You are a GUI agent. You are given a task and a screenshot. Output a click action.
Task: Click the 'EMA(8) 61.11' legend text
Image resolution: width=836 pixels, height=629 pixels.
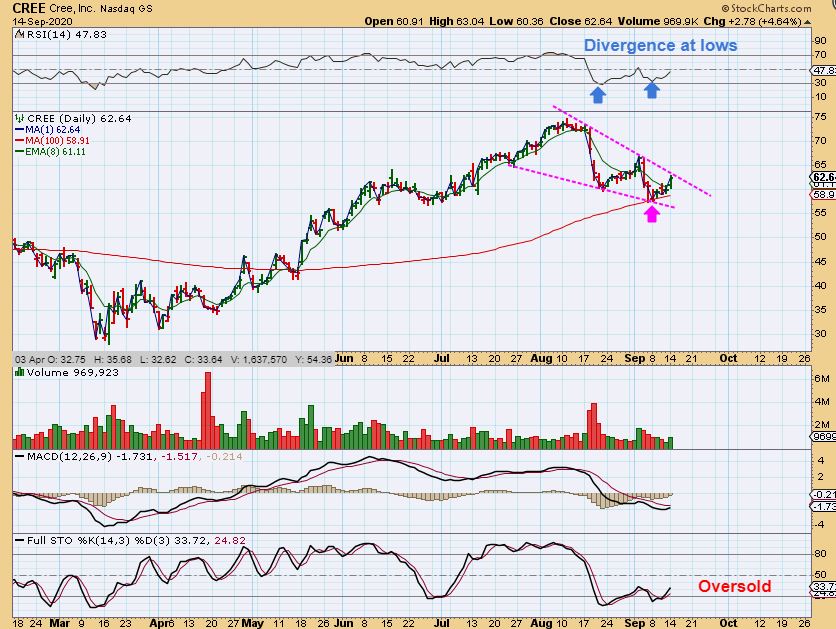(x=55, y=152)
